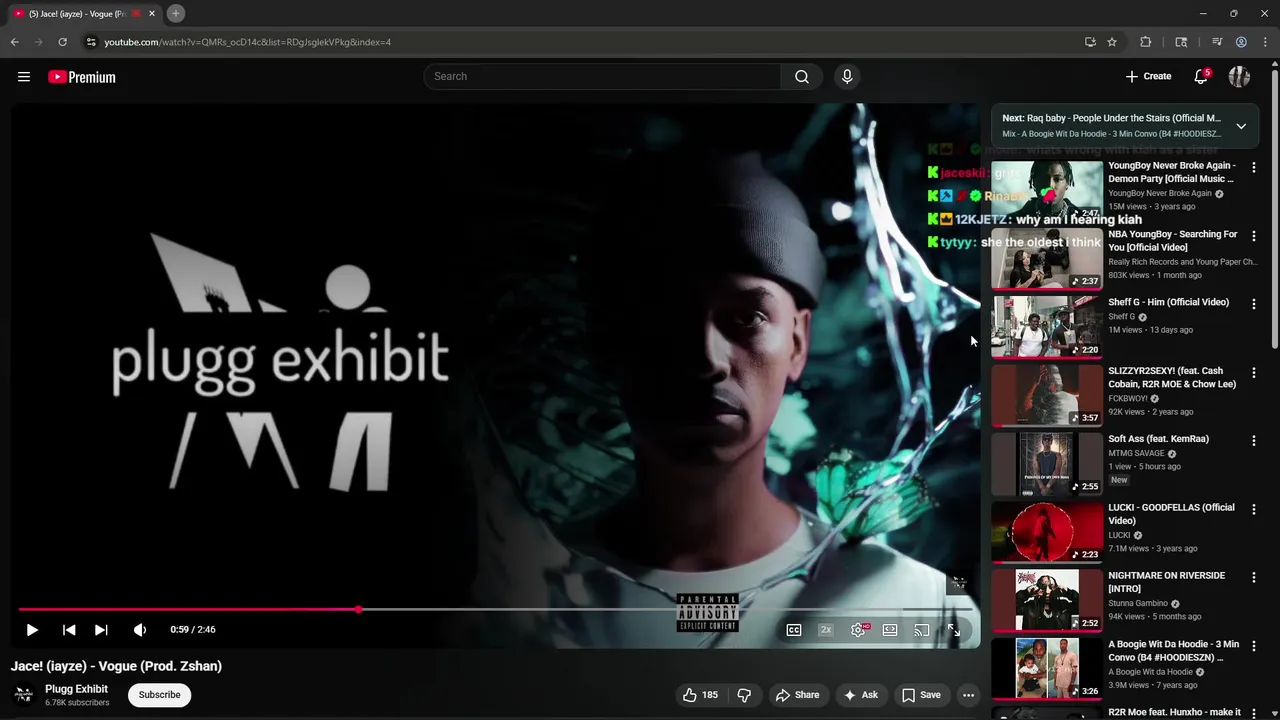Open NBA YoungBoy Searching For You title
Image resolution: width=1280 pixels, height=720 pixels.
[x=1171, y=241]
